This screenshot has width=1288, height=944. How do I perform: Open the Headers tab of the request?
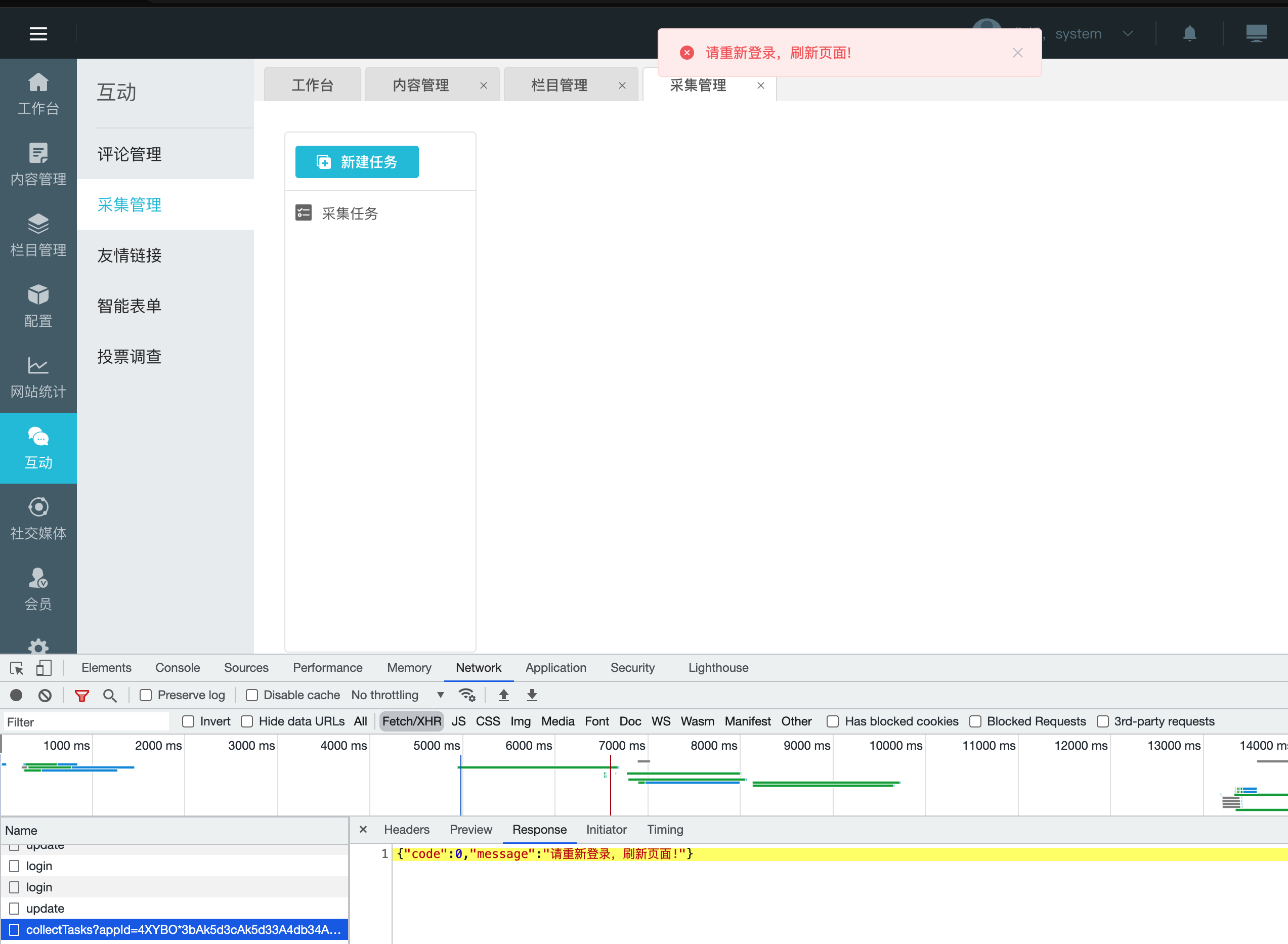coord(406,830)
